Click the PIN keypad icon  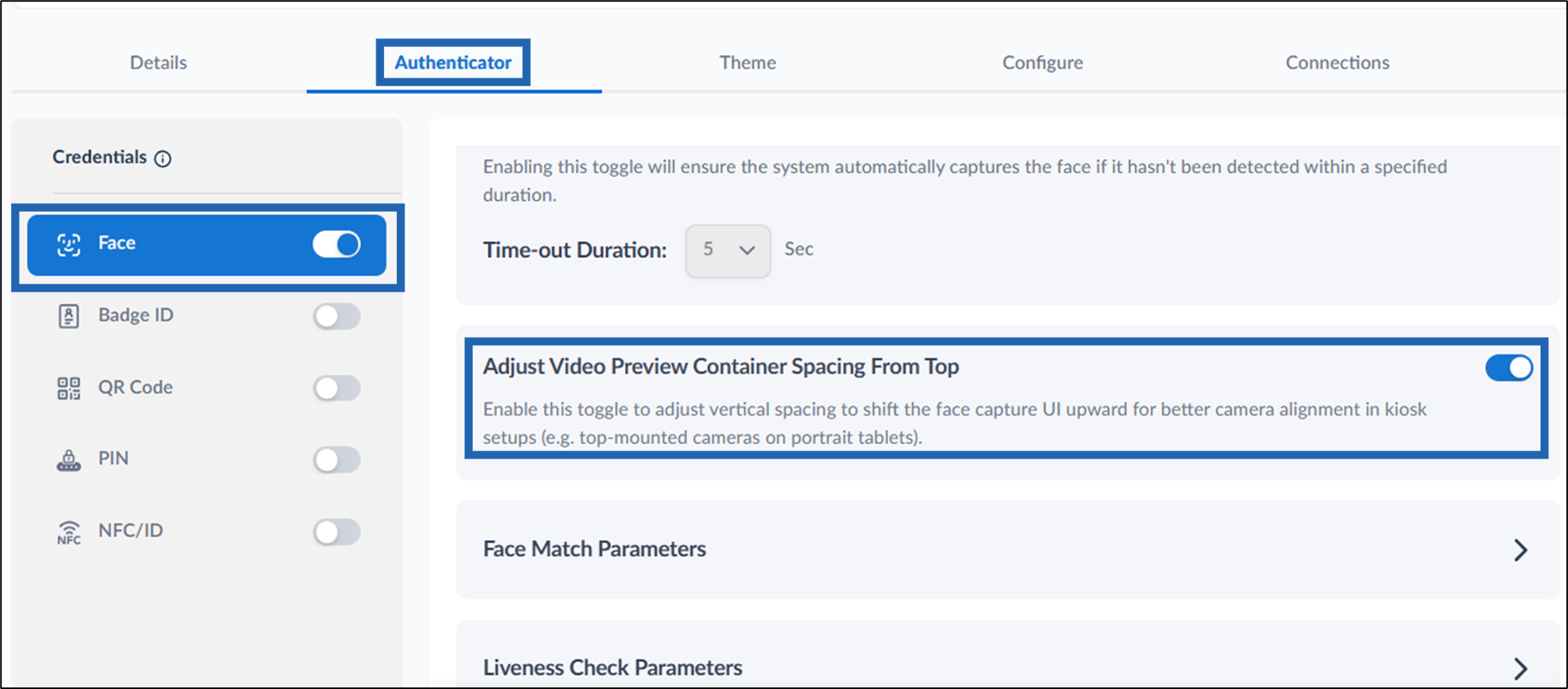click(x=69, y=460)
